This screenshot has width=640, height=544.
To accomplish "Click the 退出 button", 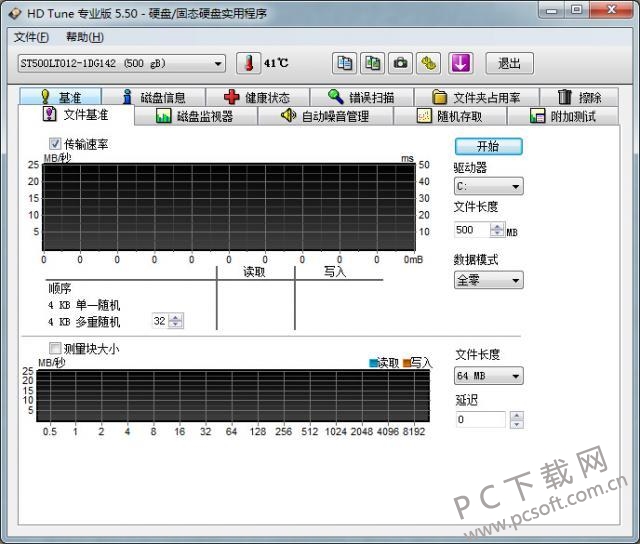I will [509, 63].
